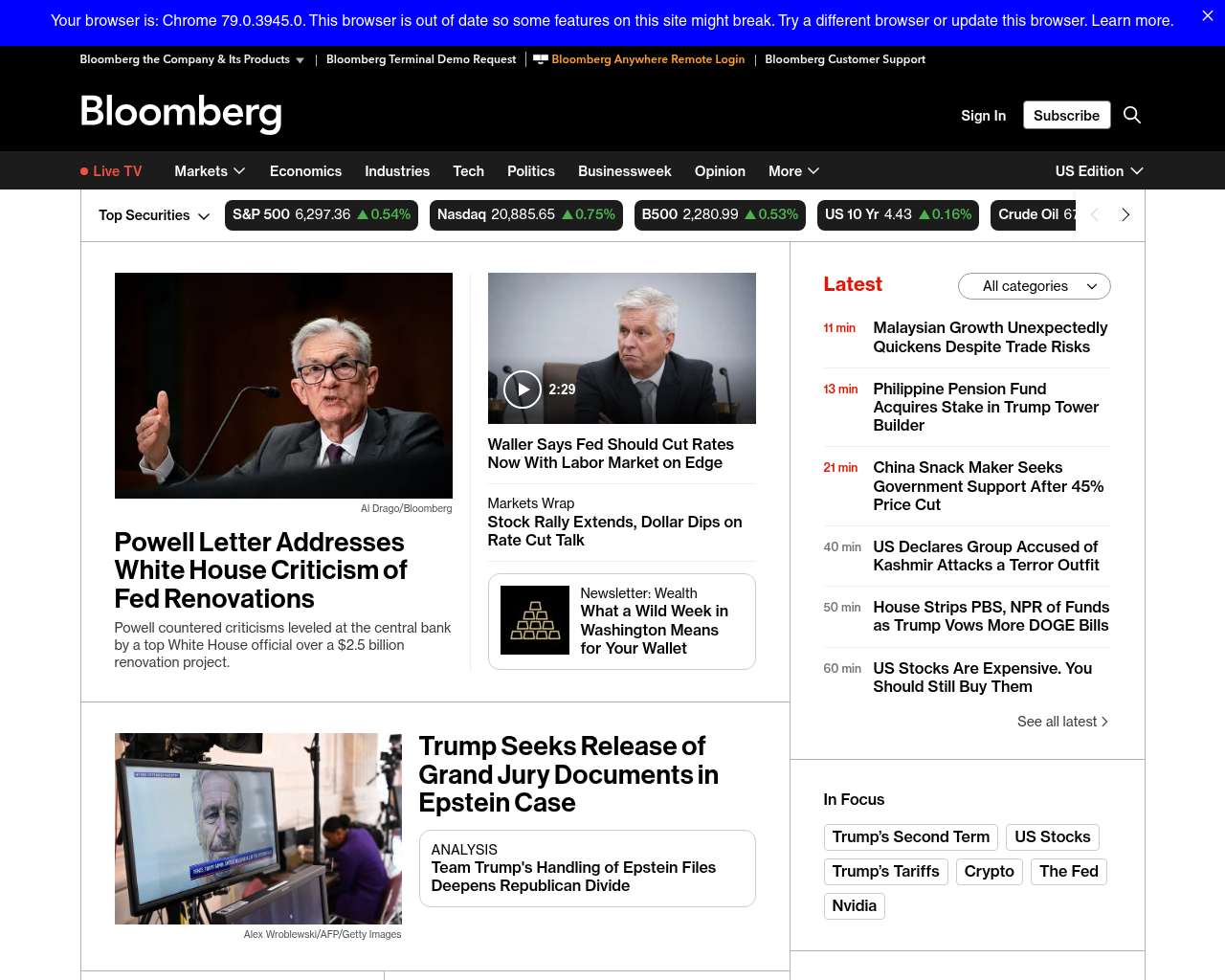Open US Stocks Are Expensive story

coord(983,678)
